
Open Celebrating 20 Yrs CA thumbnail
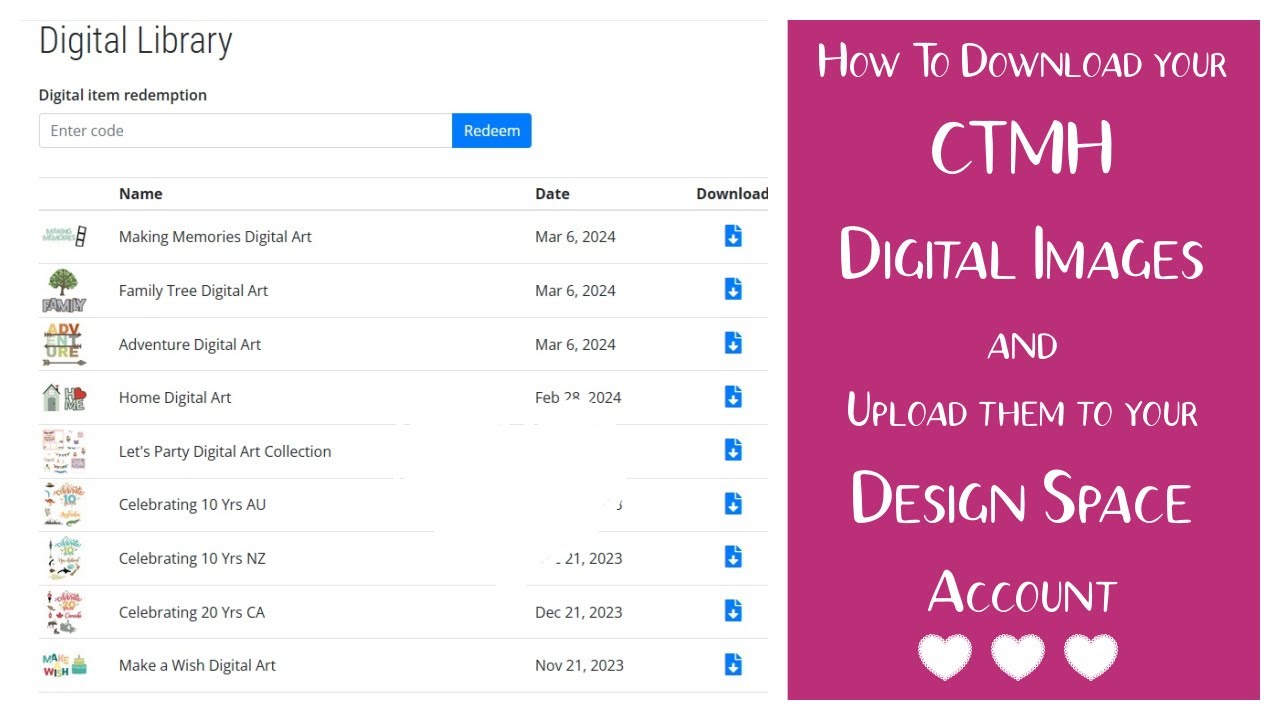(64, 612)
